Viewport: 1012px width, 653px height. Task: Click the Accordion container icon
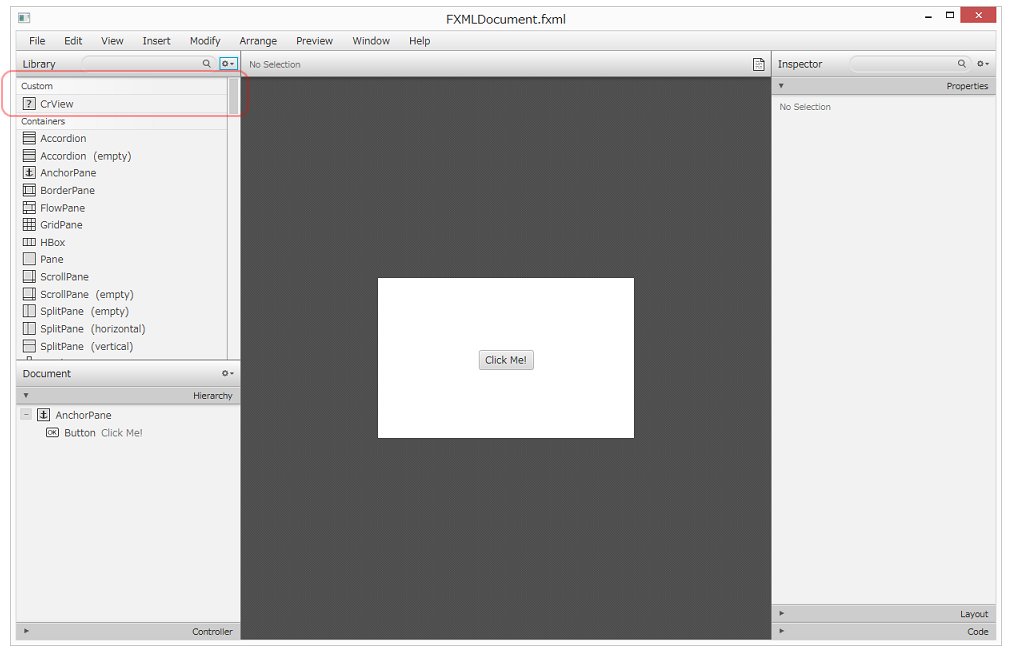tap(29, 139)
